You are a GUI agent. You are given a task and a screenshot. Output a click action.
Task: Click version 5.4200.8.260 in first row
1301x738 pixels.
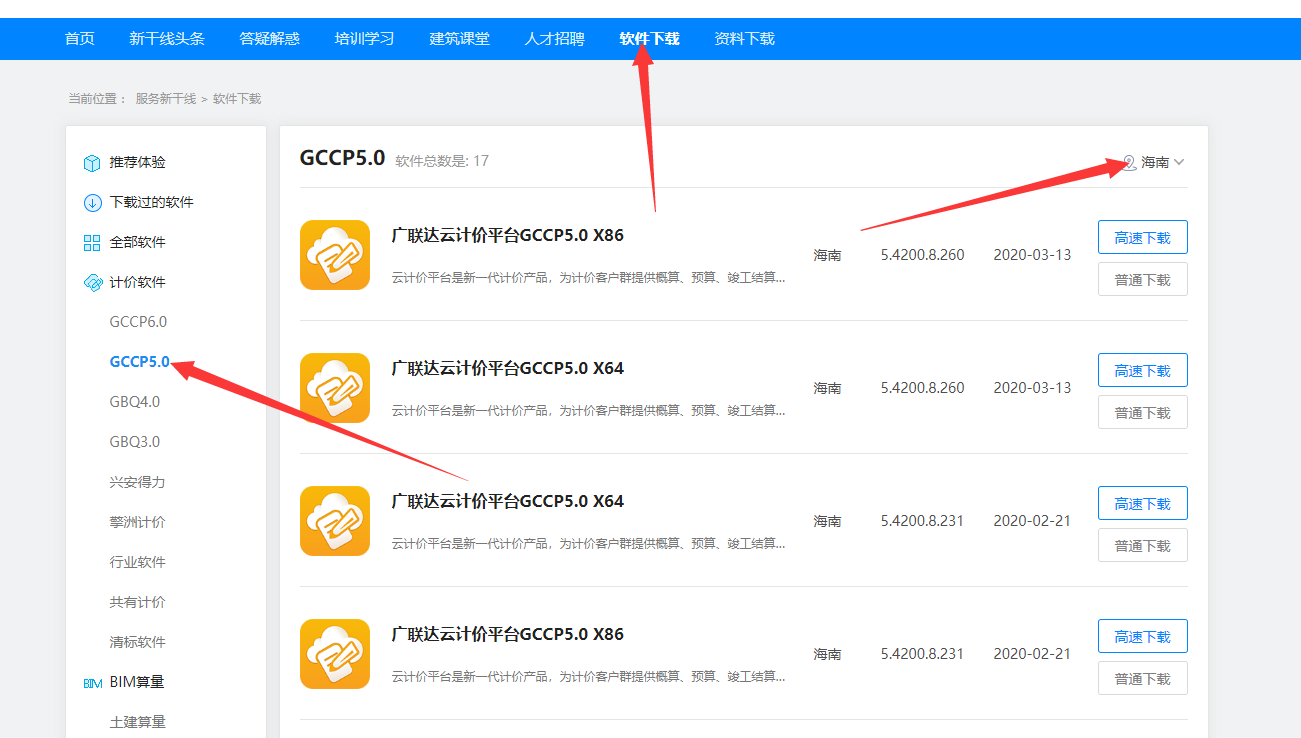click(x=923, y=255)
